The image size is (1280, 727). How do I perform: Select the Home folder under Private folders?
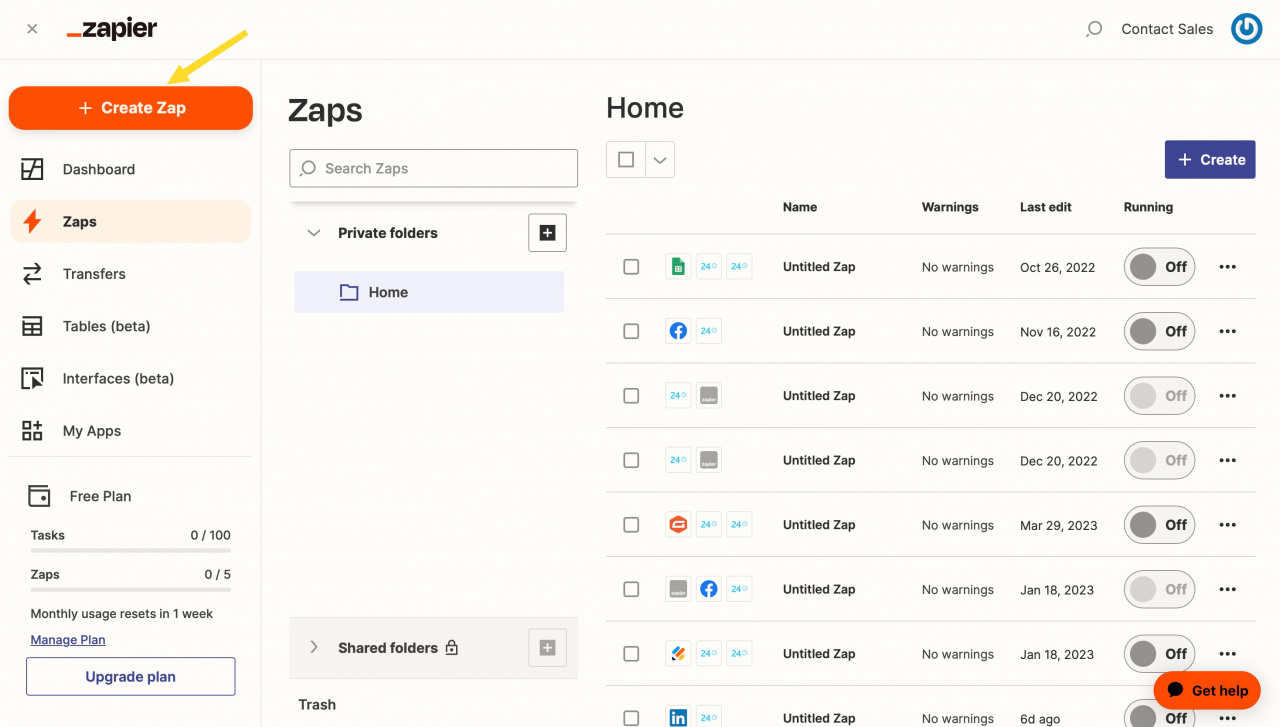(388, 291)
